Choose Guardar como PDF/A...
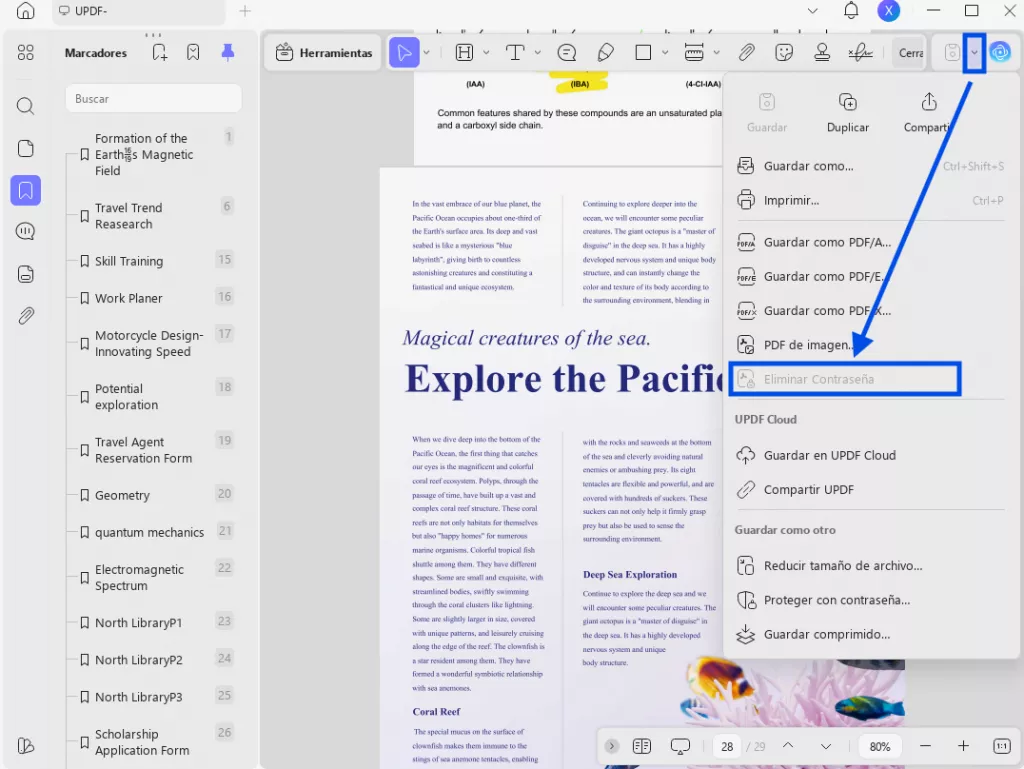1024x769 pixels. coord(871,242)
